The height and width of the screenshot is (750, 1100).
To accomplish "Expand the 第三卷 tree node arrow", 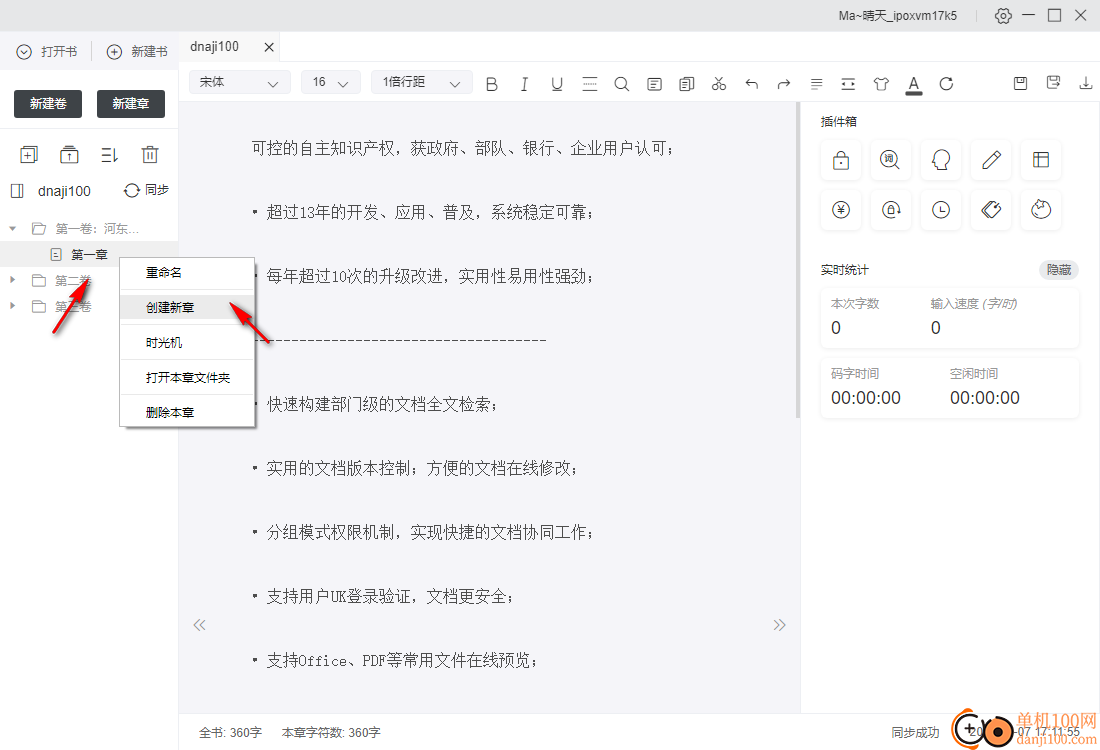I will (x=13, y=306).
